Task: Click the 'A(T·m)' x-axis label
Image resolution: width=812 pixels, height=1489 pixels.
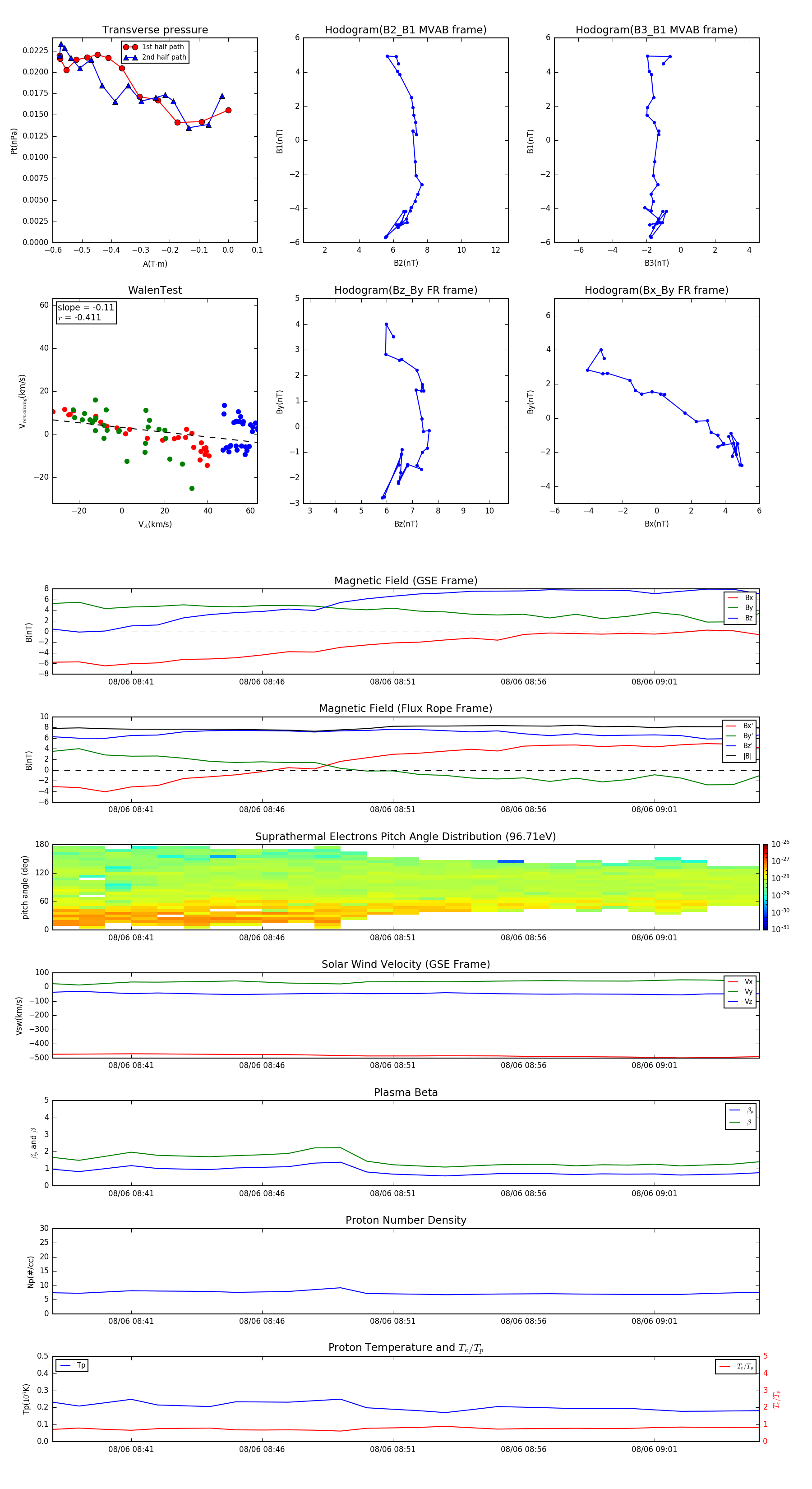Action: 155,264
